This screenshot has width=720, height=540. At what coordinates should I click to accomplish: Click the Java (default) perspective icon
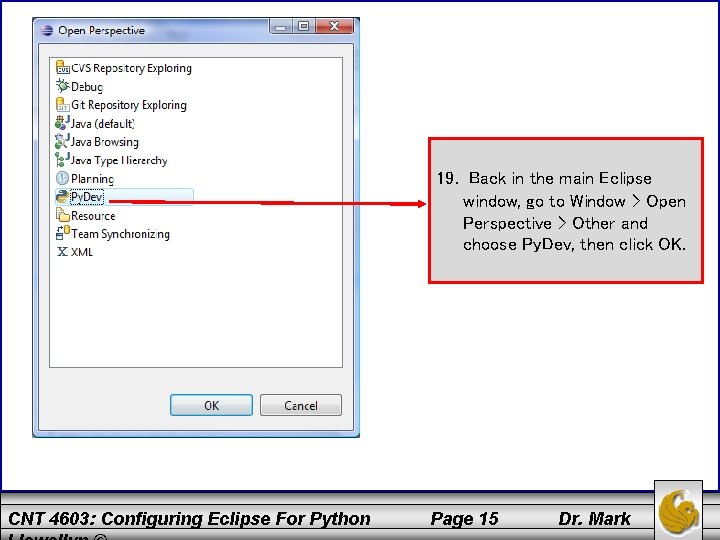pyautogui.click(x=62, y=123)
